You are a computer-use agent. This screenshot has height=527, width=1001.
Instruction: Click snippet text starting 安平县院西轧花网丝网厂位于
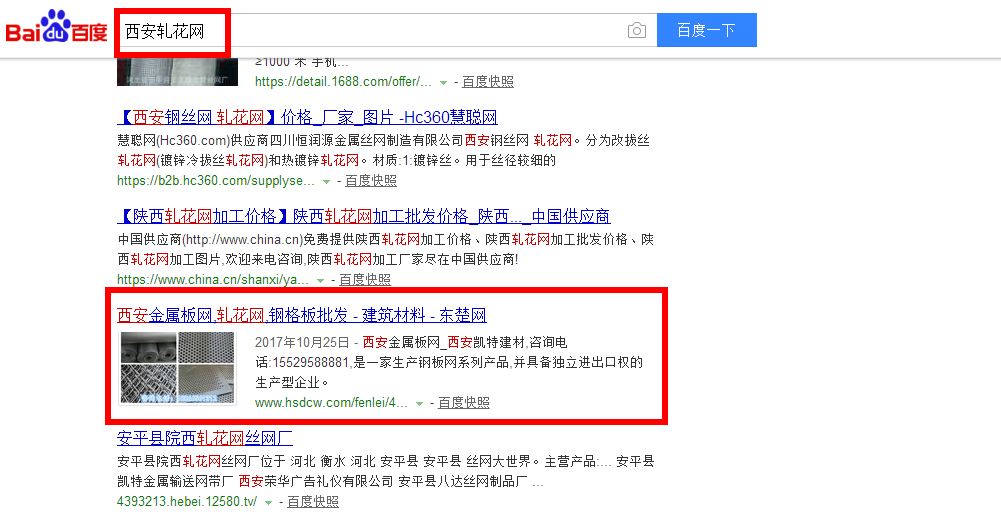[x=386, y=471]
